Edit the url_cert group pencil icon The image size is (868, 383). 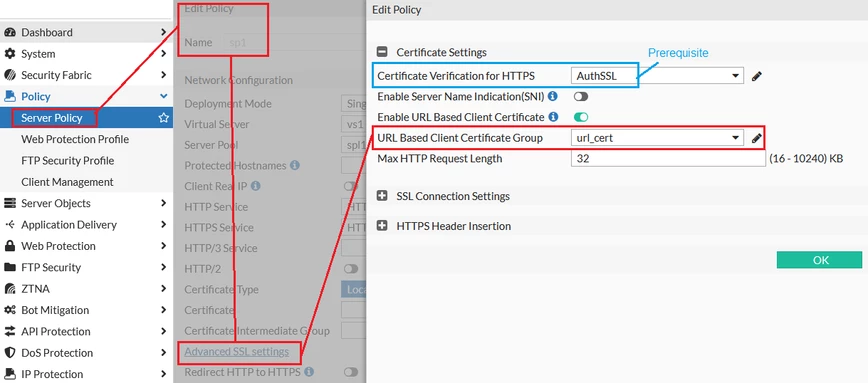757,138
